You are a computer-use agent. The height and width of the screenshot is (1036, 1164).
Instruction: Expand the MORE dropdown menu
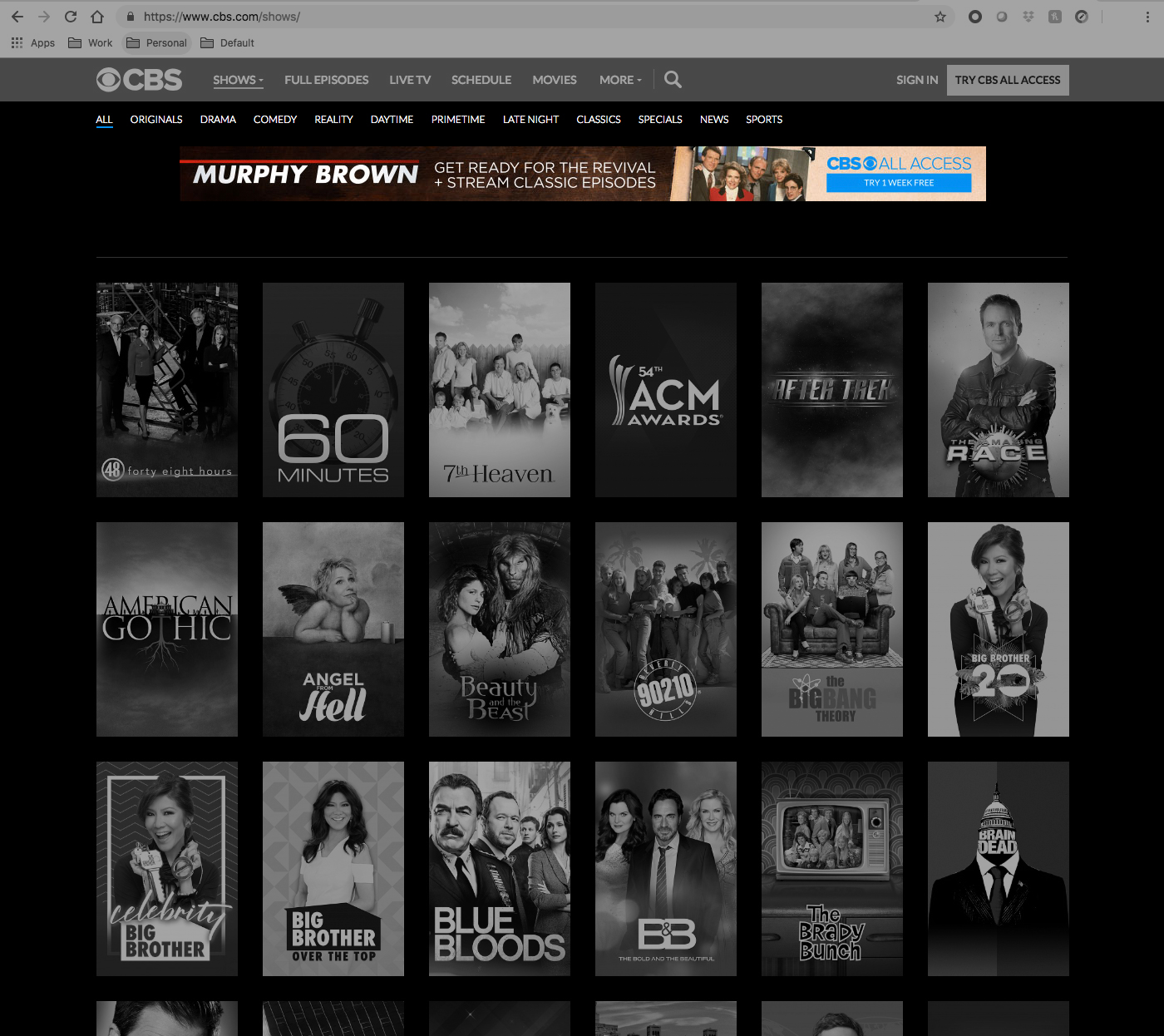point(620,80)
